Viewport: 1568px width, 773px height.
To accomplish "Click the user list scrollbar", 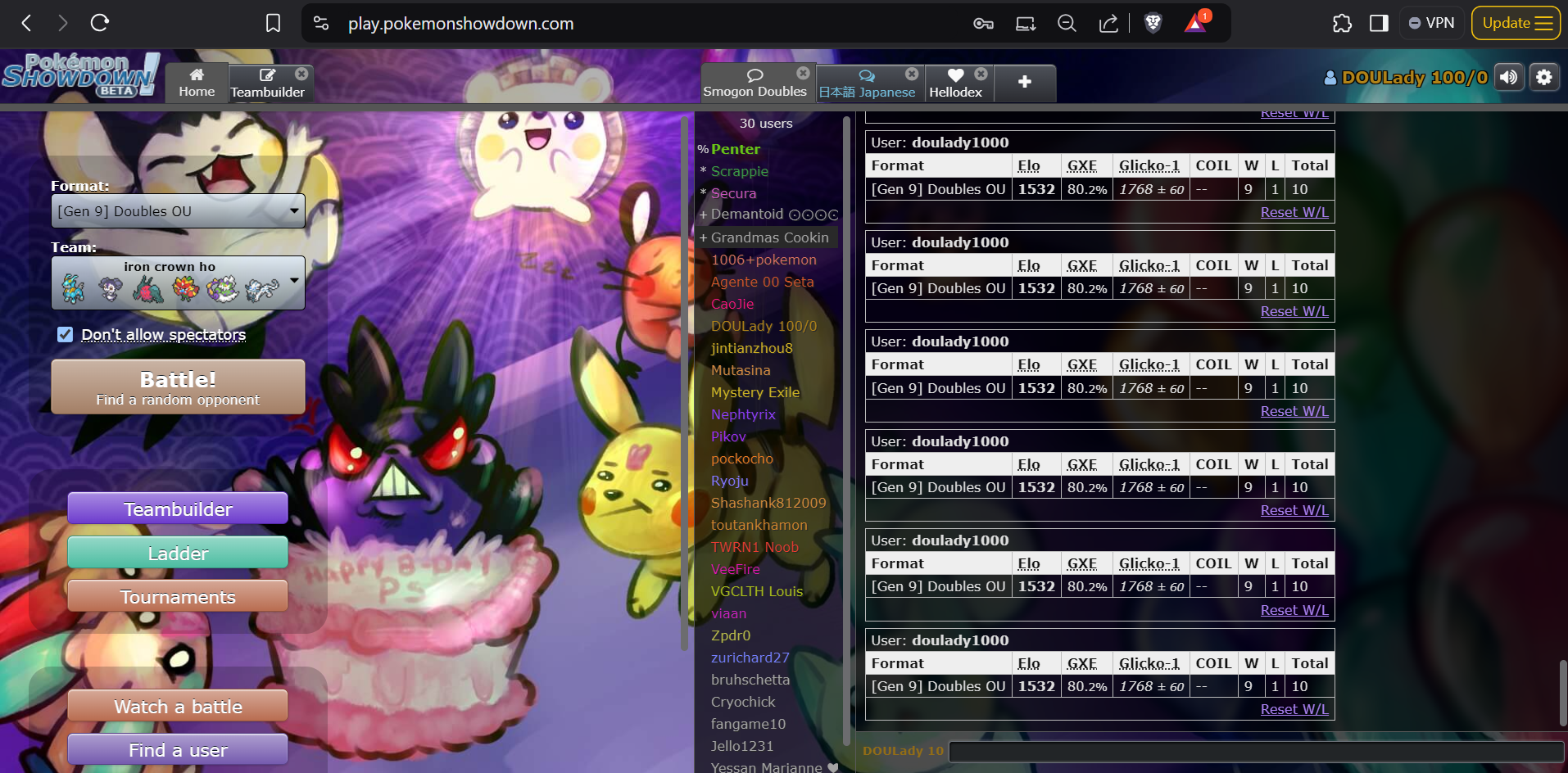I will coord(846,432).
